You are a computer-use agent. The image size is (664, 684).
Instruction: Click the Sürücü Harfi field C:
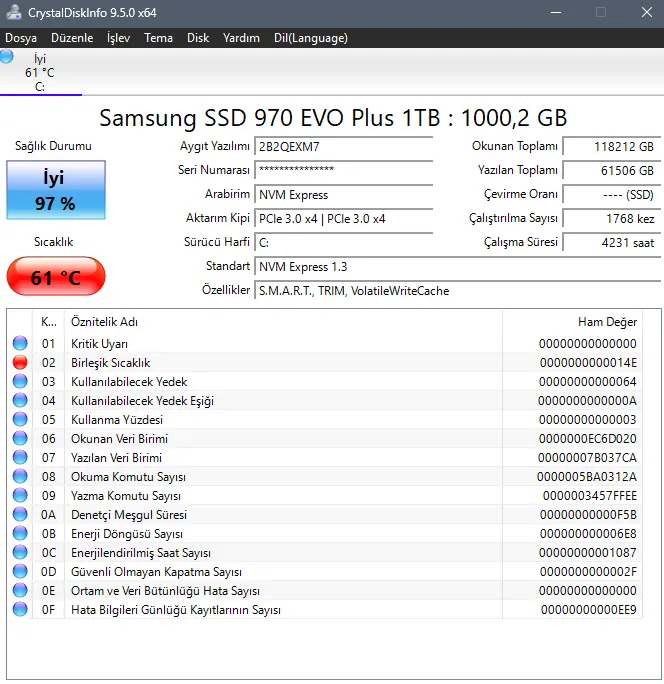344,243
